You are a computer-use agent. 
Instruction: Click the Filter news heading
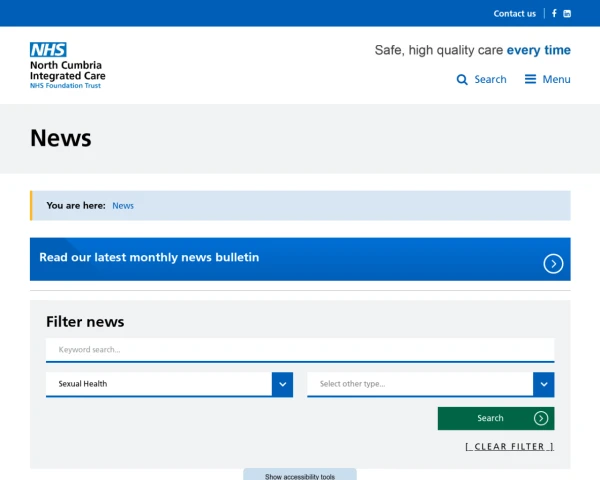pyautogui.click(x=85, y=322)
